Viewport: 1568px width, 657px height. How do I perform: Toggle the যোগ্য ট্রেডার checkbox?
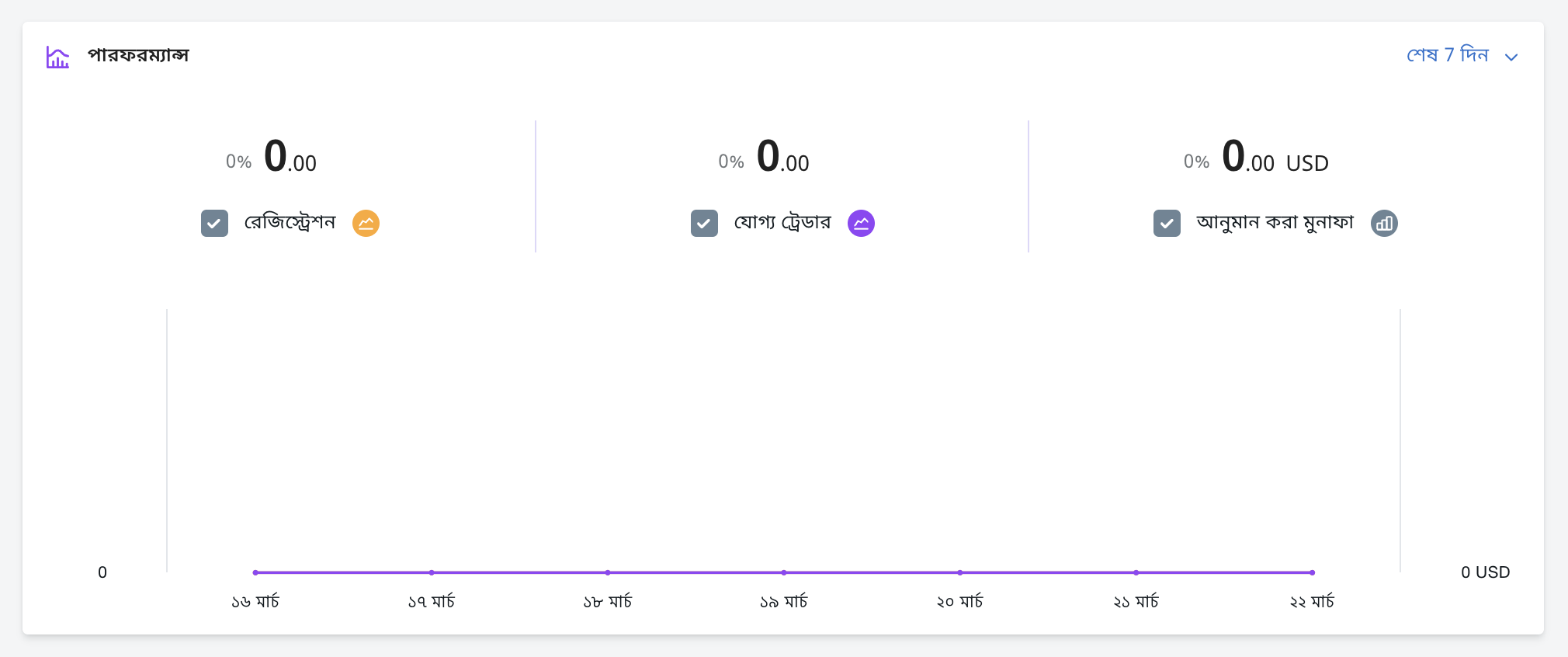tap(704, 223)
